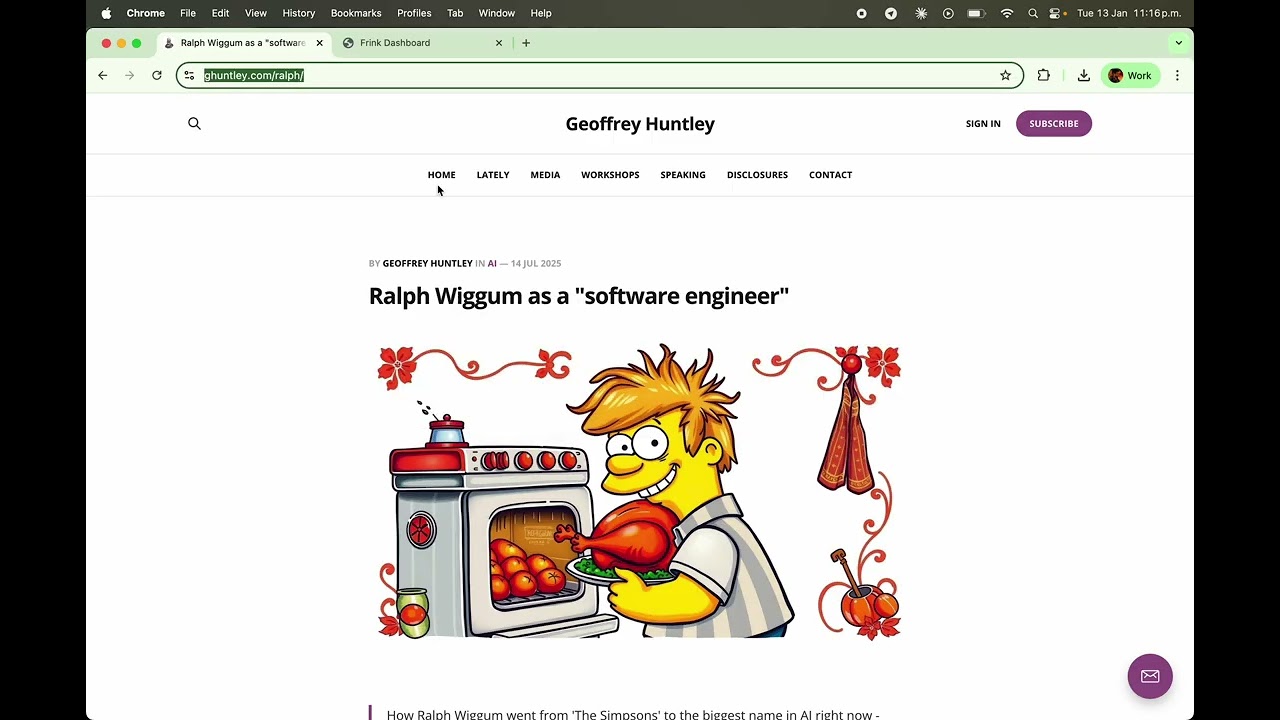Reload the page with the refresh icon

[x=157, y=75]
